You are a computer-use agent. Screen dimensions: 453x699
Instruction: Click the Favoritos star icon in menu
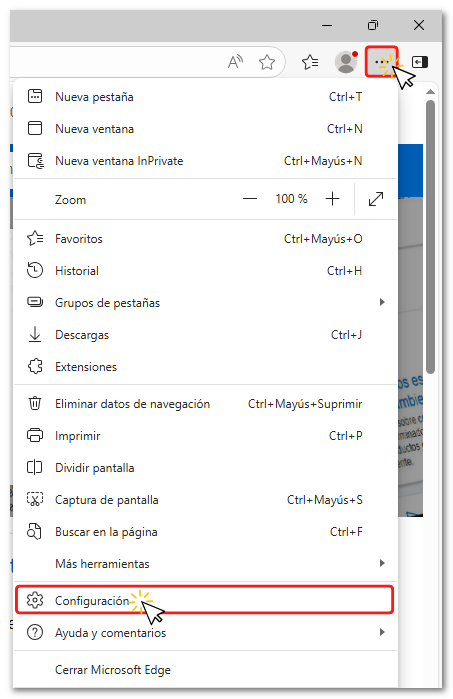[35, 238]
